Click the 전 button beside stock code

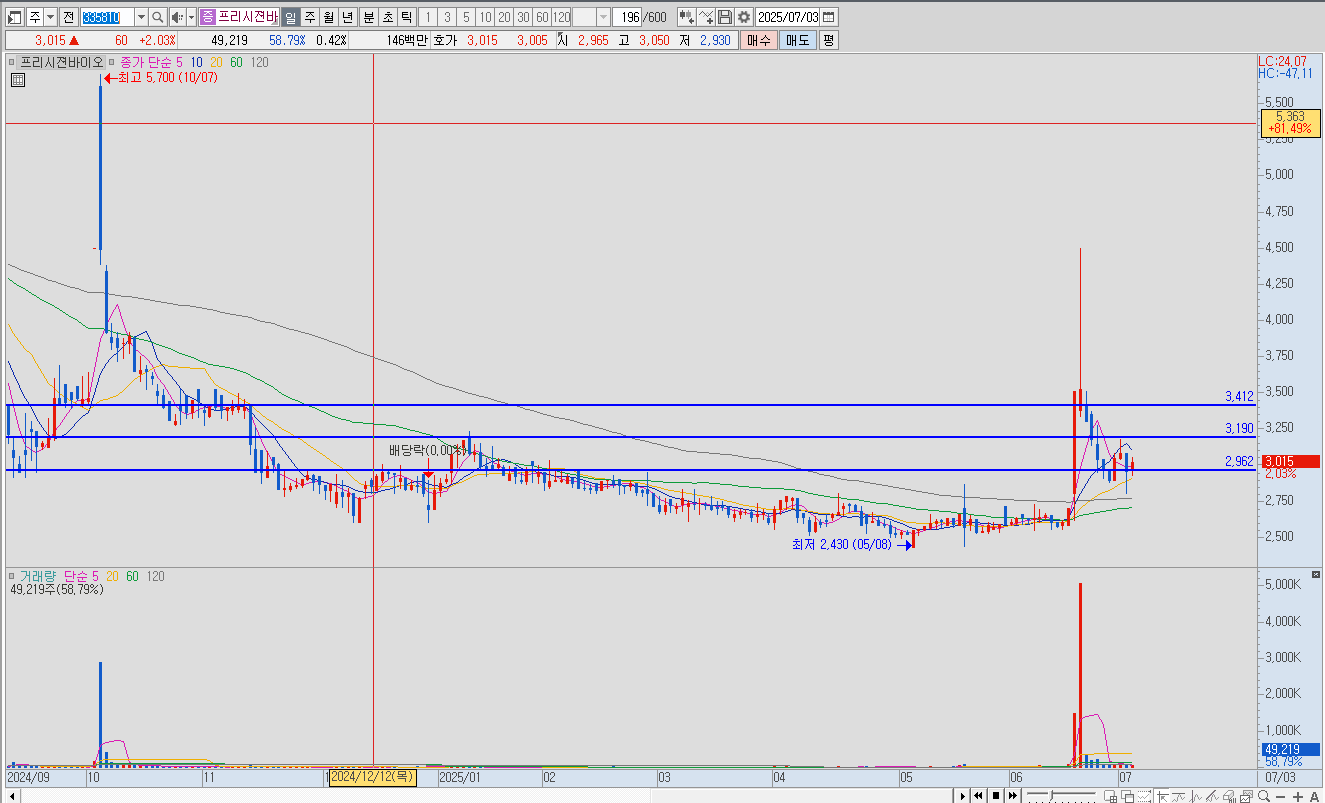coord(68,17)
